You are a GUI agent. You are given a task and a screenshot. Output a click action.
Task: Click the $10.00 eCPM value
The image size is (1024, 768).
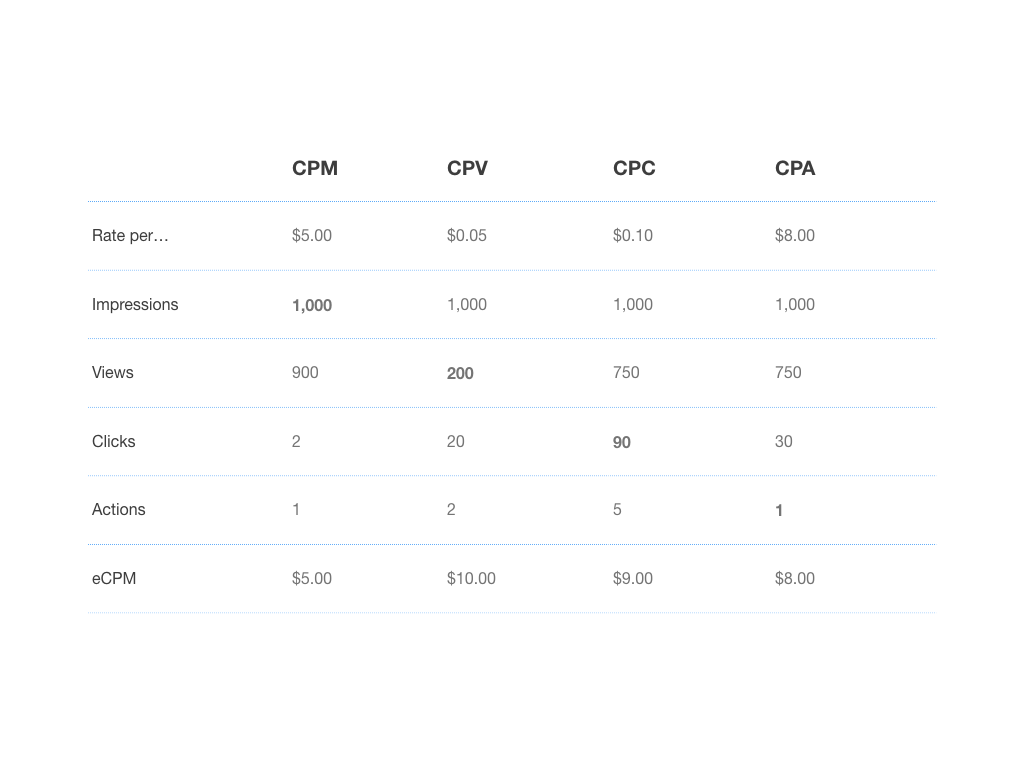point(471,578)
